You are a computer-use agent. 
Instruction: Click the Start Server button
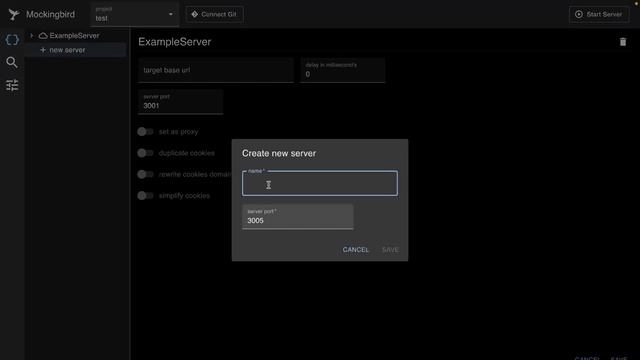coord(599,14)
